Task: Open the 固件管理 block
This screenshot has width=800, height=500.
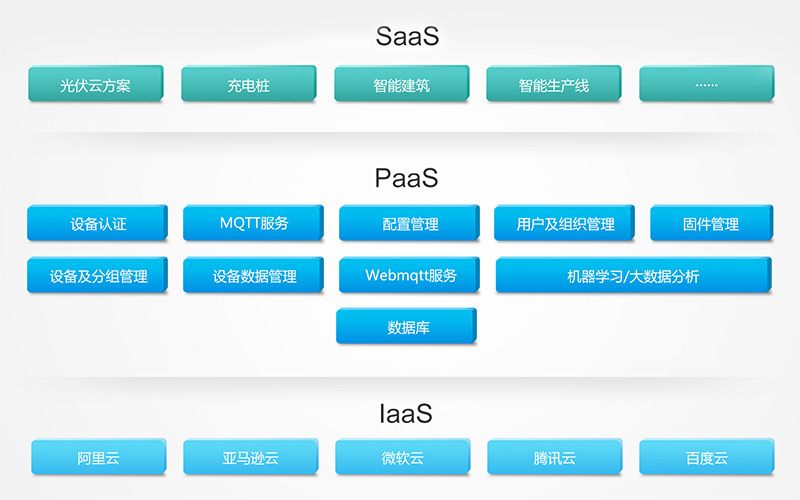Action: click(711, 224)
